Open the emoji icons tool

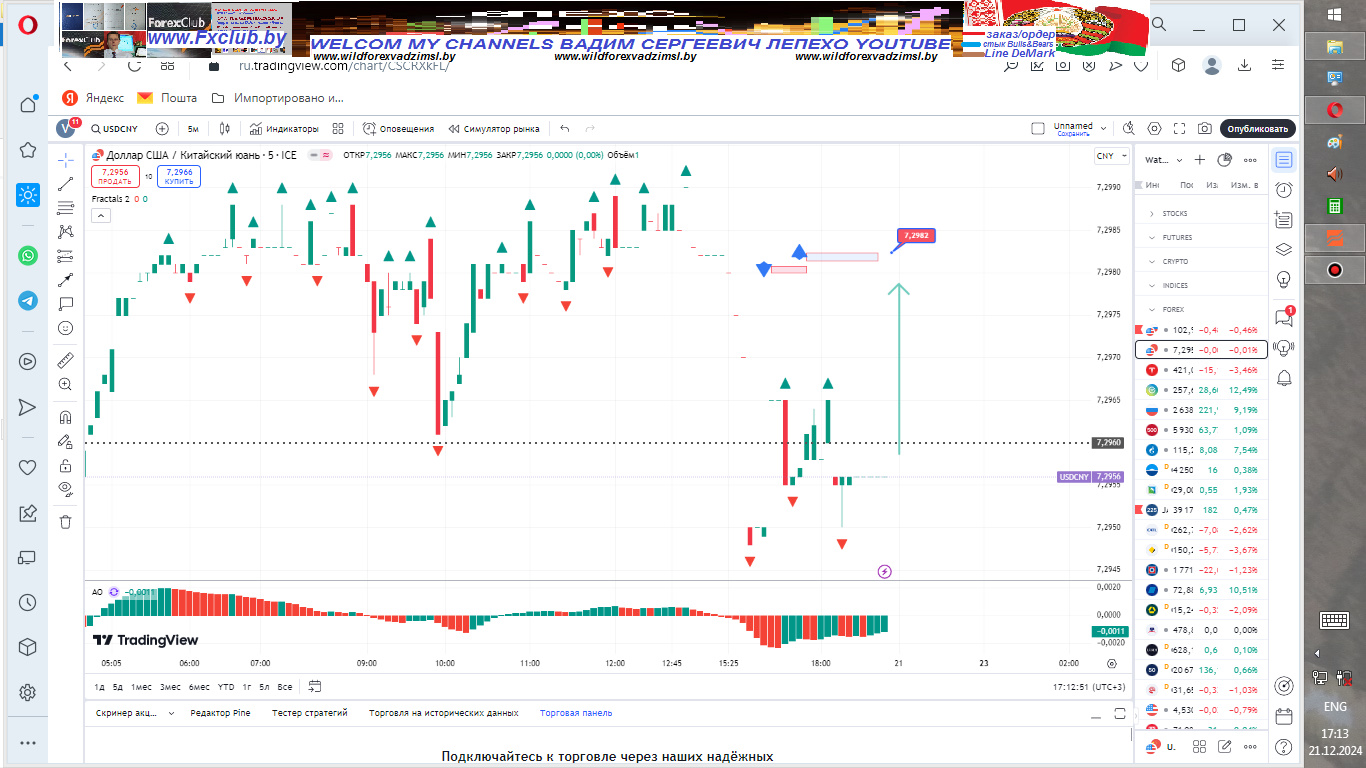click(66, 328)
